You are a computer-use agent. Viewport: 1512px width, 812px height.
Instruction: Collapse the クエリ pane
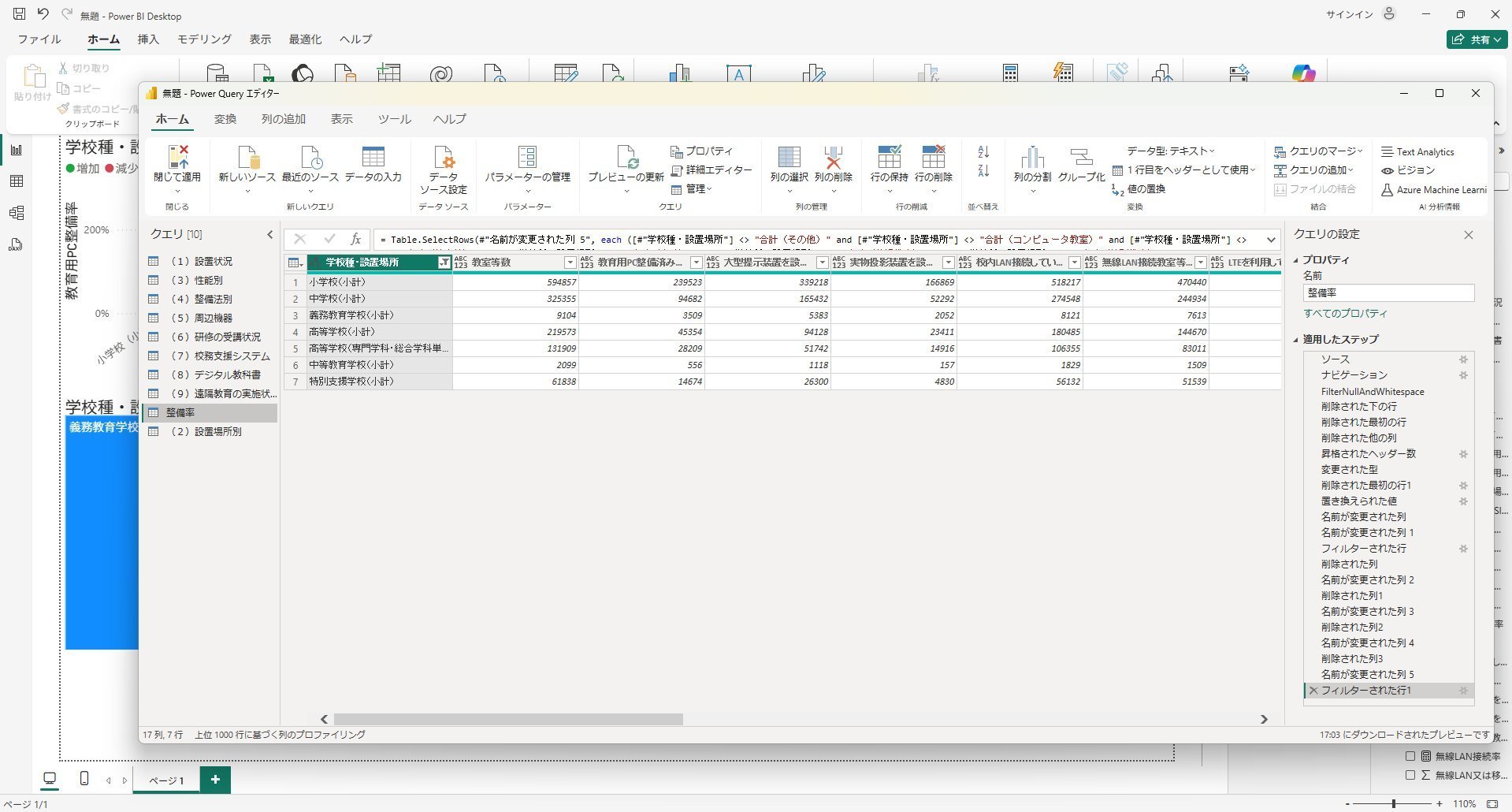click(x=269, y=234)
